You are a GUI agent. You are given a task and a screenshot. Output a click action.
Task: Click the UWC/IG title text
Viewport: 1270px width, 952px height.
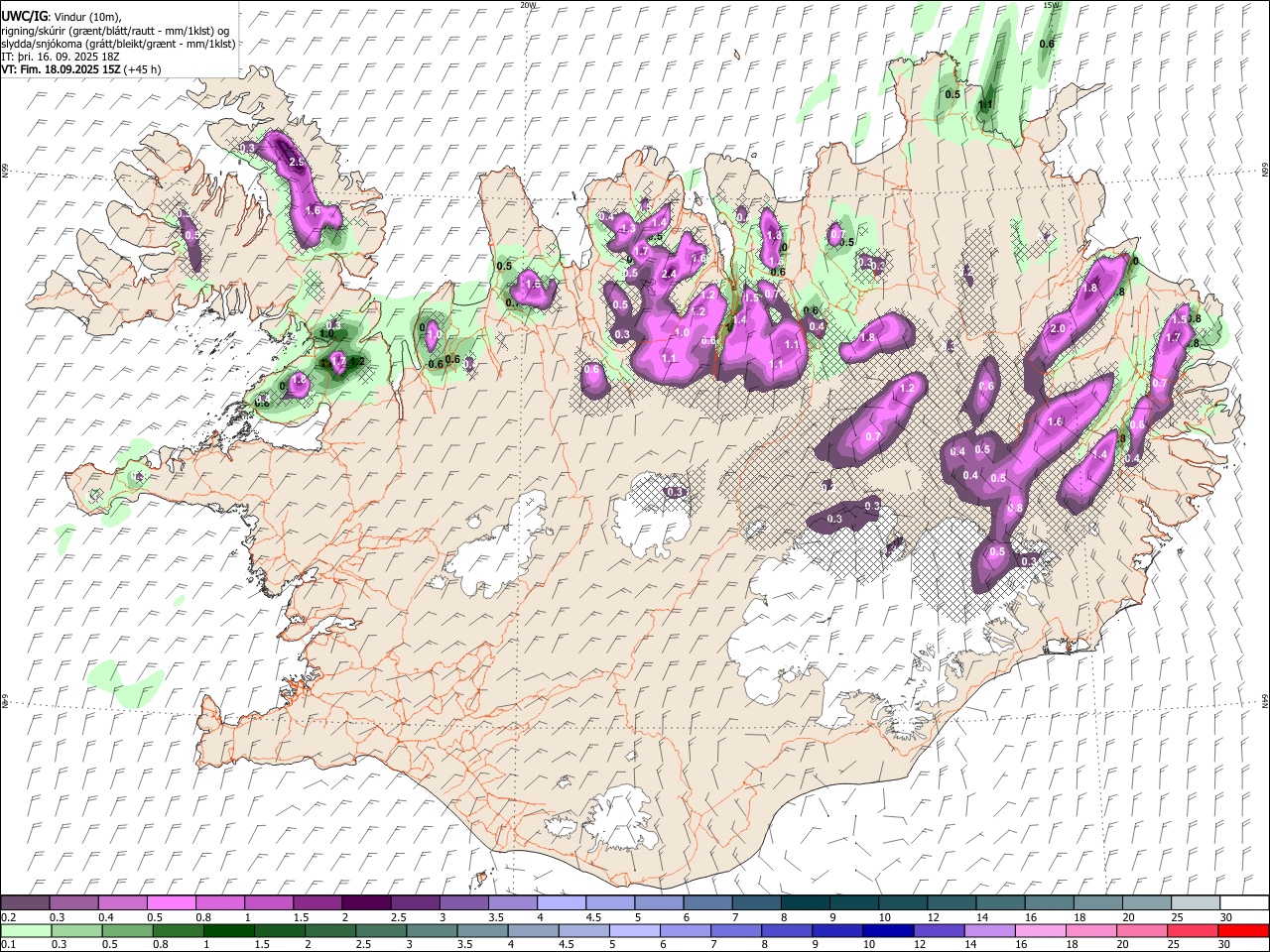[23, 15]
